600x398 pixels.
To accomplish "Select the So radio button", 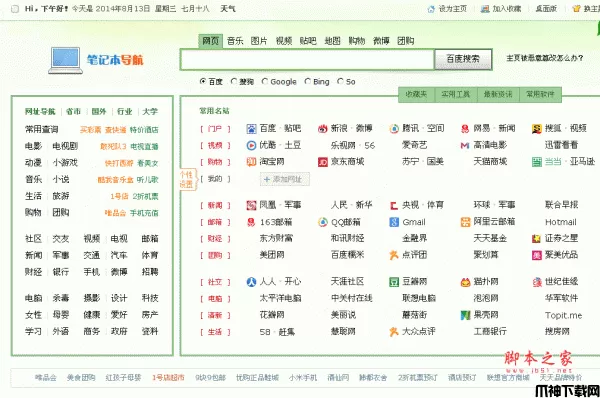I will point(340,81).
